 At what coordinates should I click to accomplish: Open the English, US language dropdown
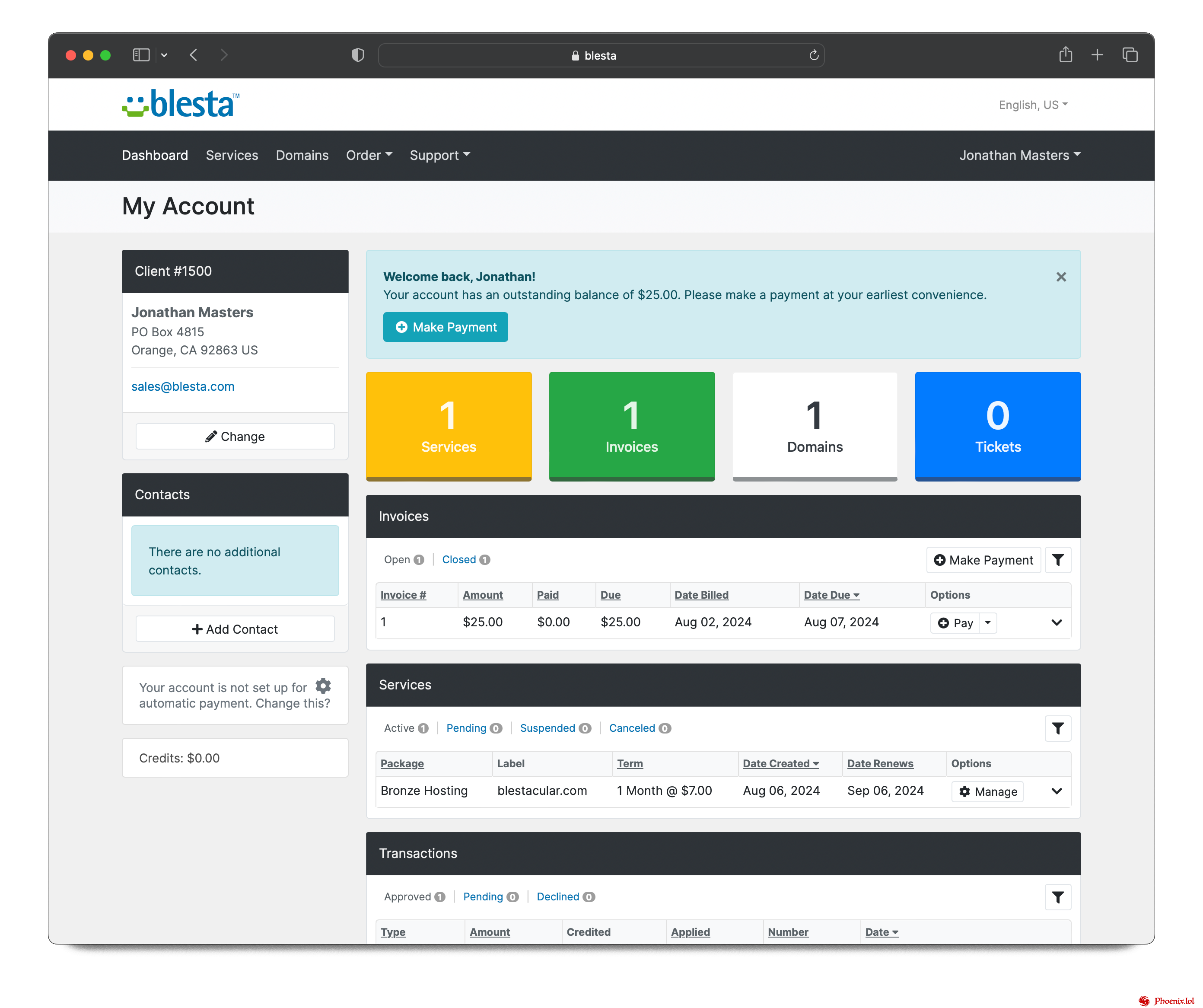[1032, 104]
